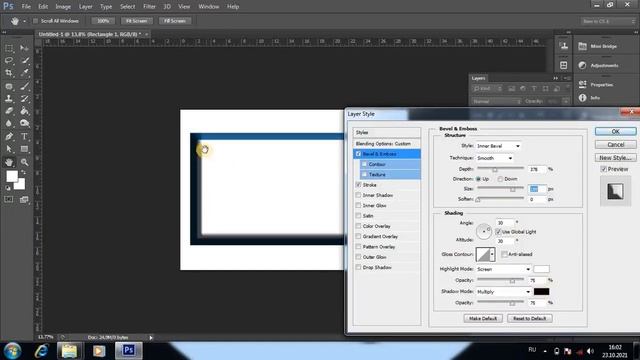This screenshot has width=640, height=360.
Task: Select the Pen tool
Action: pyautogui.click(x=9, y=136)
